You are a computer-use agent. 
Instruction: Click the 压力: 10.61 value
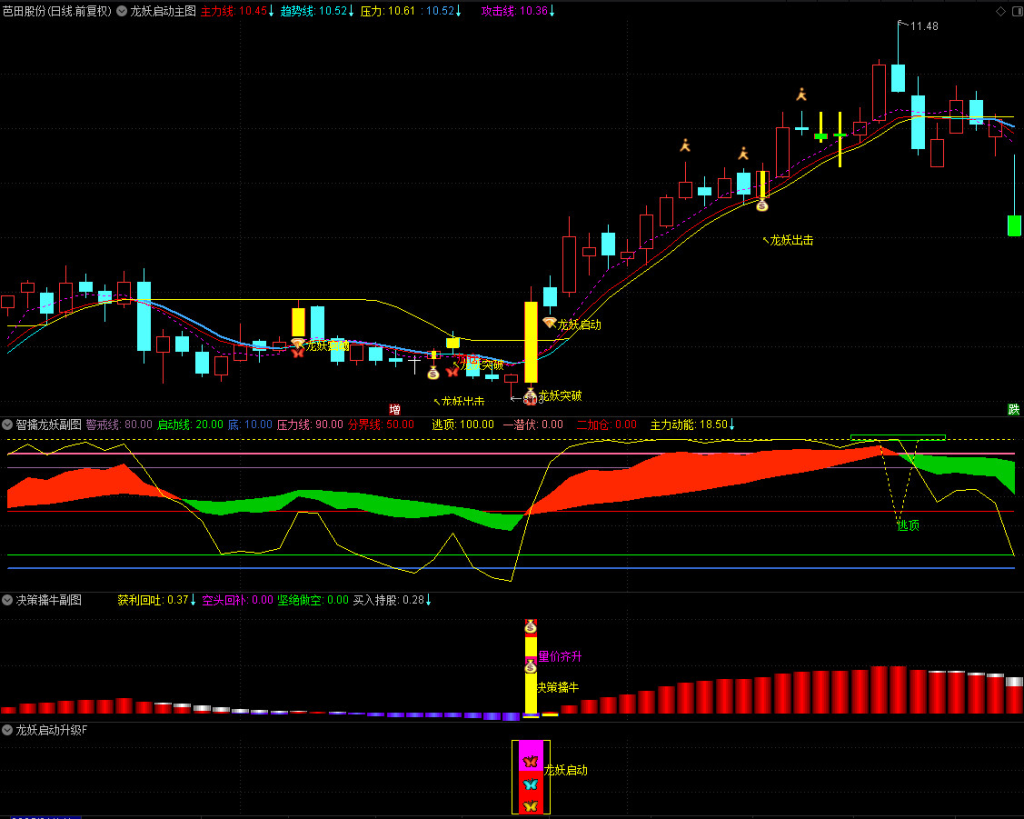click(x=388, y=11)
